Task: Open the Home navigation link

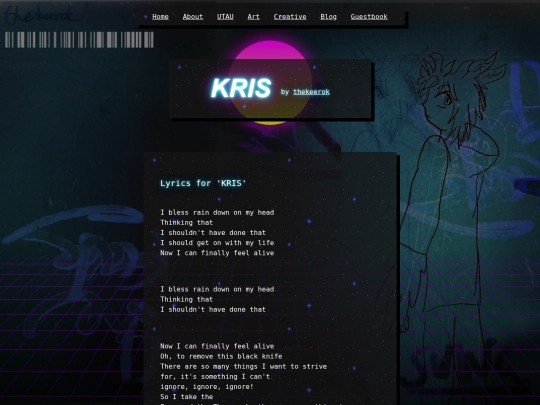Action: coord(160,17)
